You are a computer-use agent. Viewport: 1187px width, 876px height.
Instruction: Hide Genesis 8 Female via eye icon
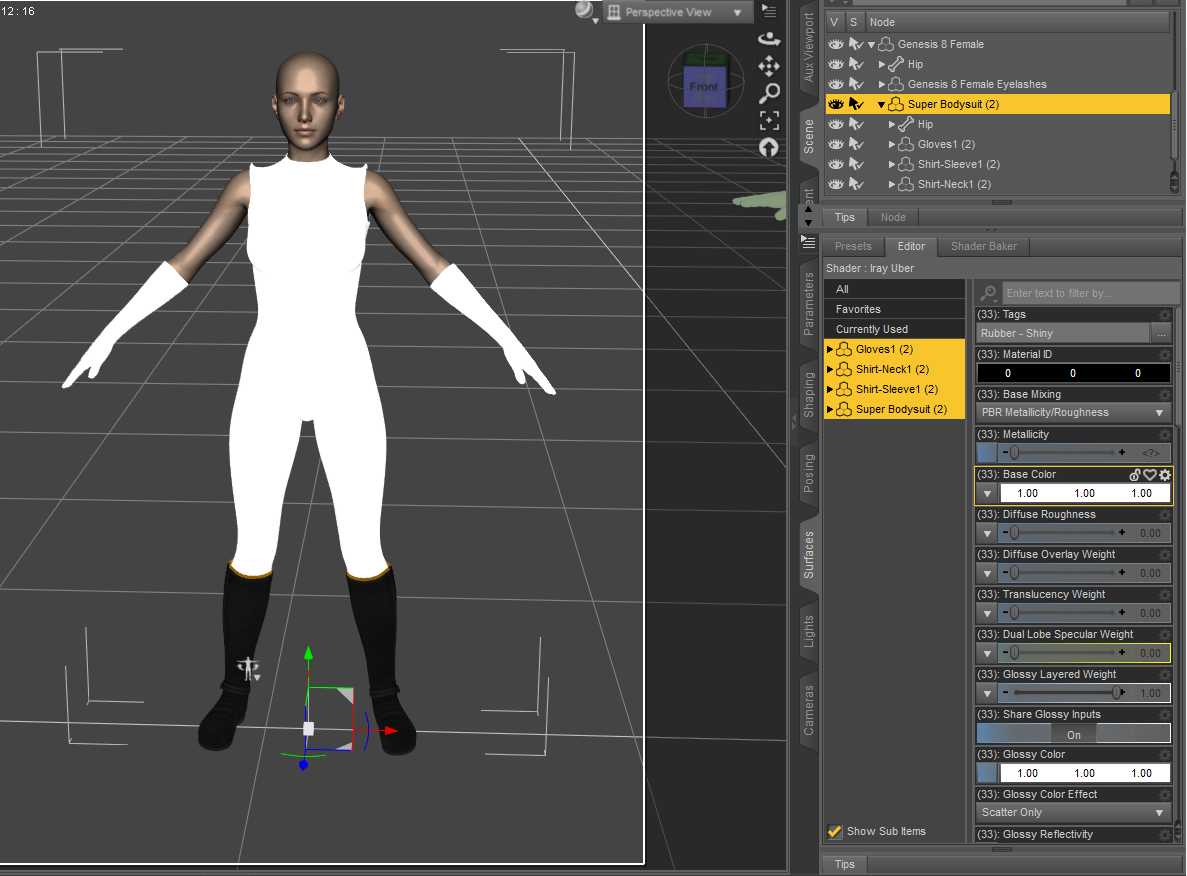836,44
